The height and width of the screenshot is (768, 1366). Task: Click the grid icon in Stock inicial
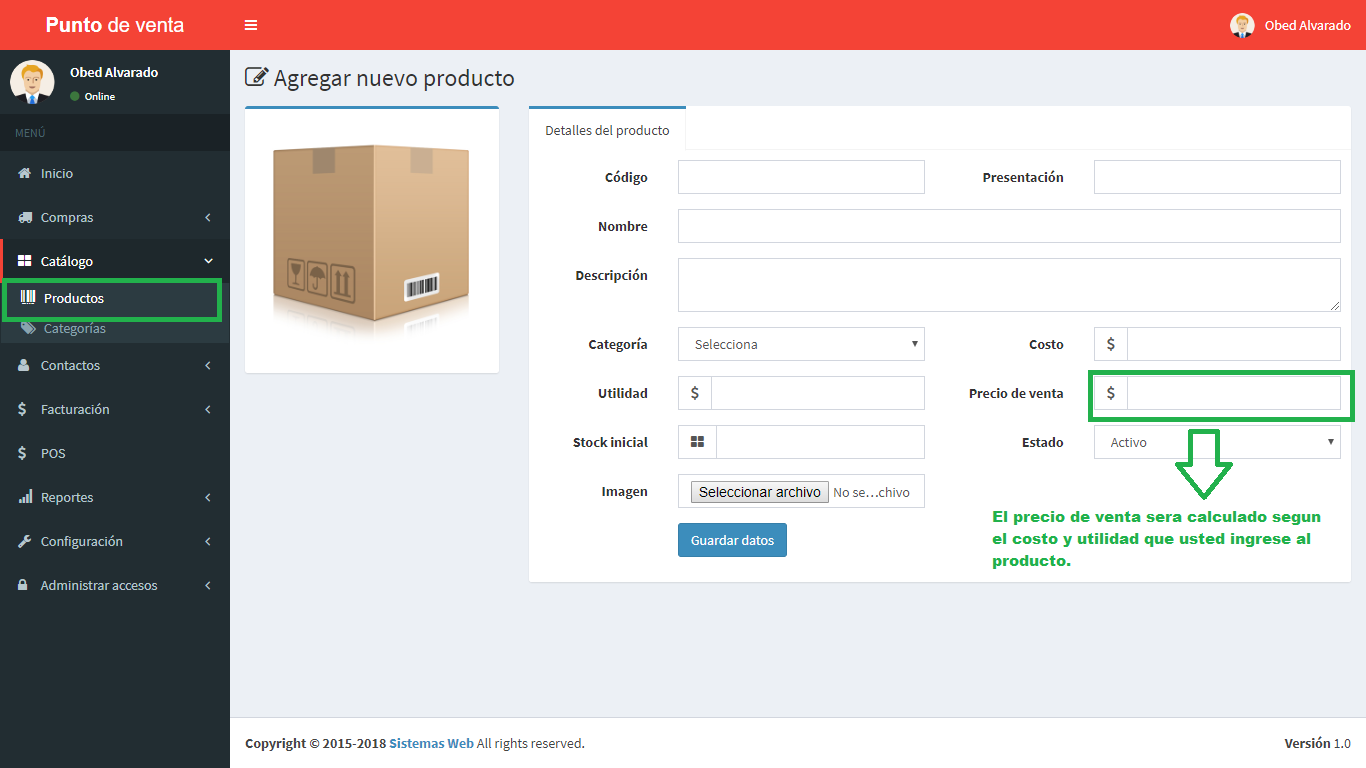(697, 442)
